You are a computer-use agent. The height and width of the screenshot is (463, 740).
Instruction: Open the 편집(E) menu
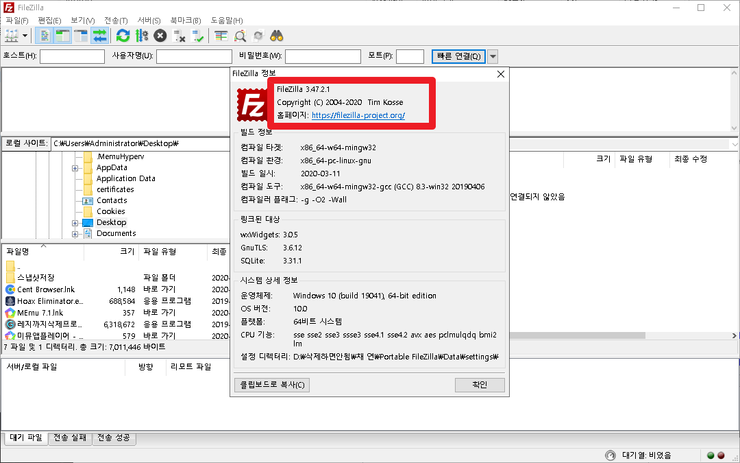click(50, 20)
